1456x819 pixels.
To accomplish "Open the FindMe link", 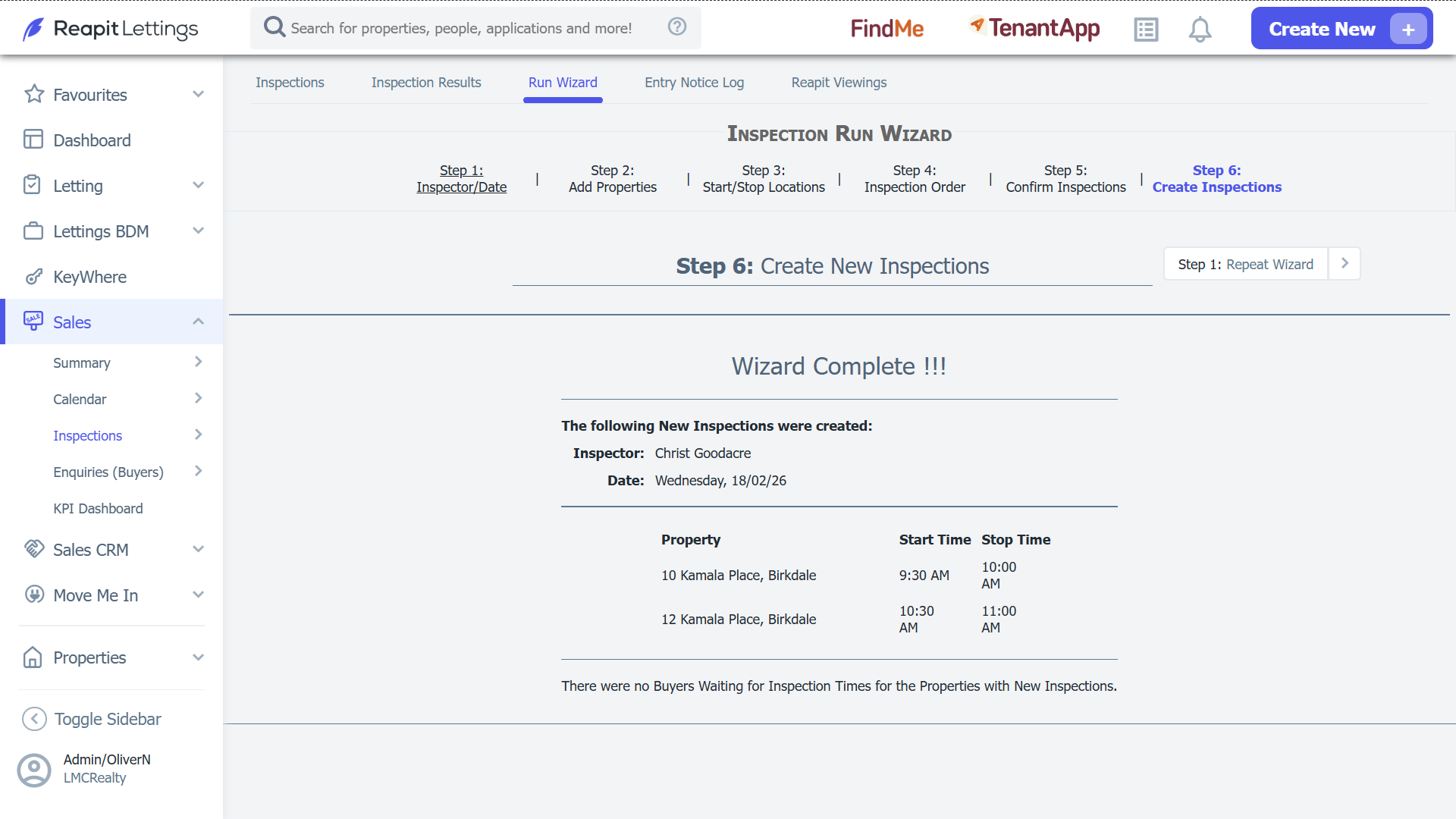I will pos(887,29).
